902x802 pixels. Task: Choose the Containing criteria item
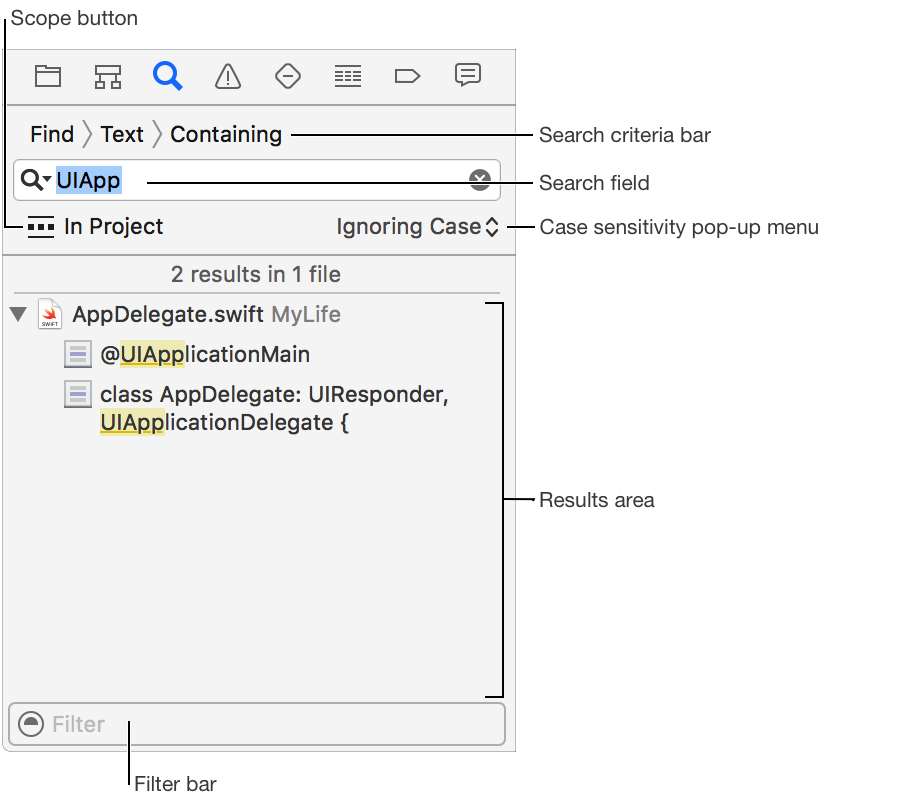point(226,134)
